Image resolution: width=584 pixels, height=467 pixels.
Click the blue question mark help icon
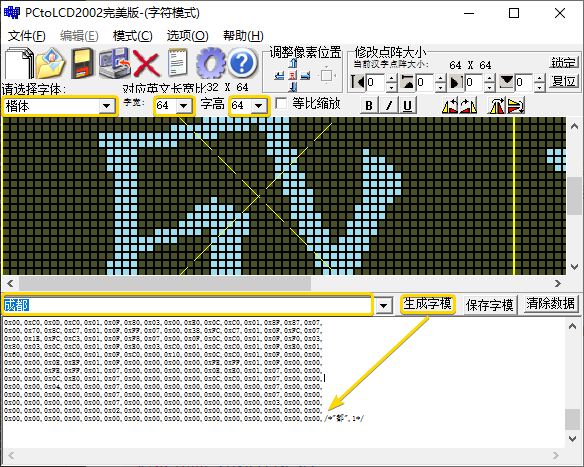click(x=242, y=63)
